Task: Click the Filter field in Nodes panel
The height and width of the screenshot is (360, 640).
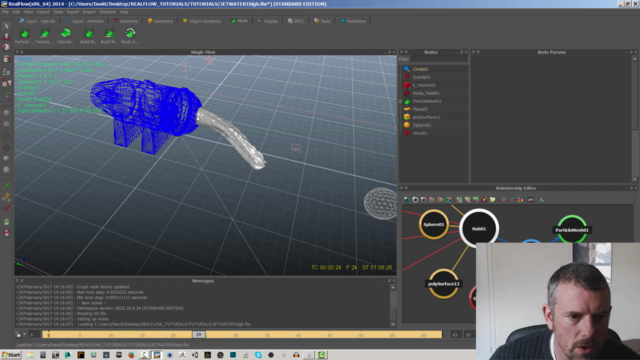Action: pyautogui.click(x=439, y=59)
